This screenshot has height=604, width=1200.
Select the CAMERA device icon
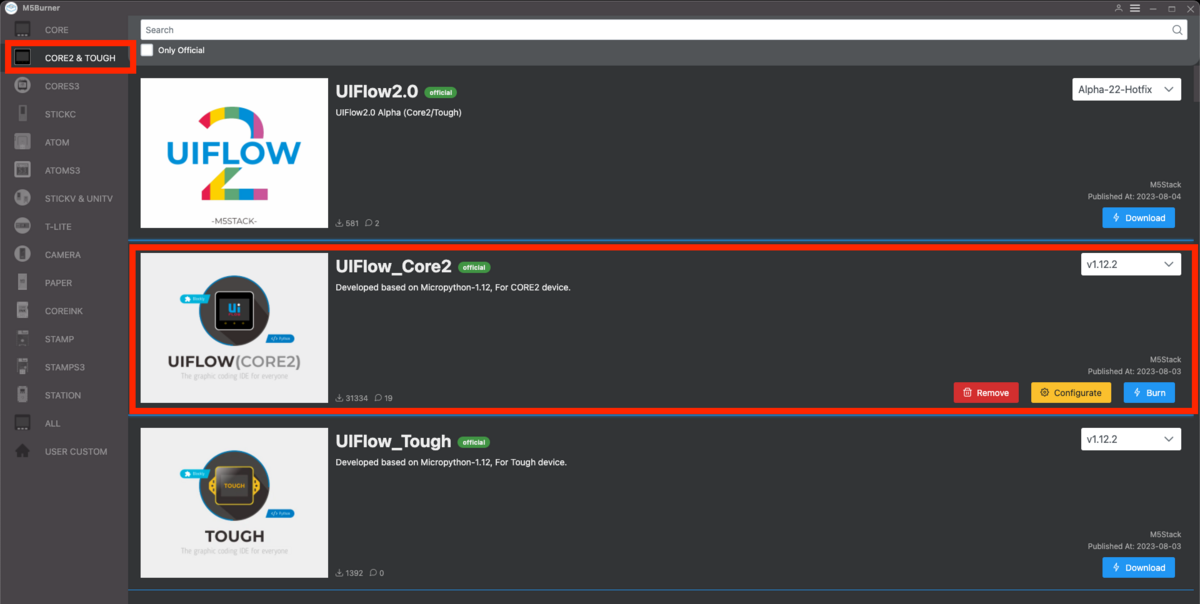(22, 254)
